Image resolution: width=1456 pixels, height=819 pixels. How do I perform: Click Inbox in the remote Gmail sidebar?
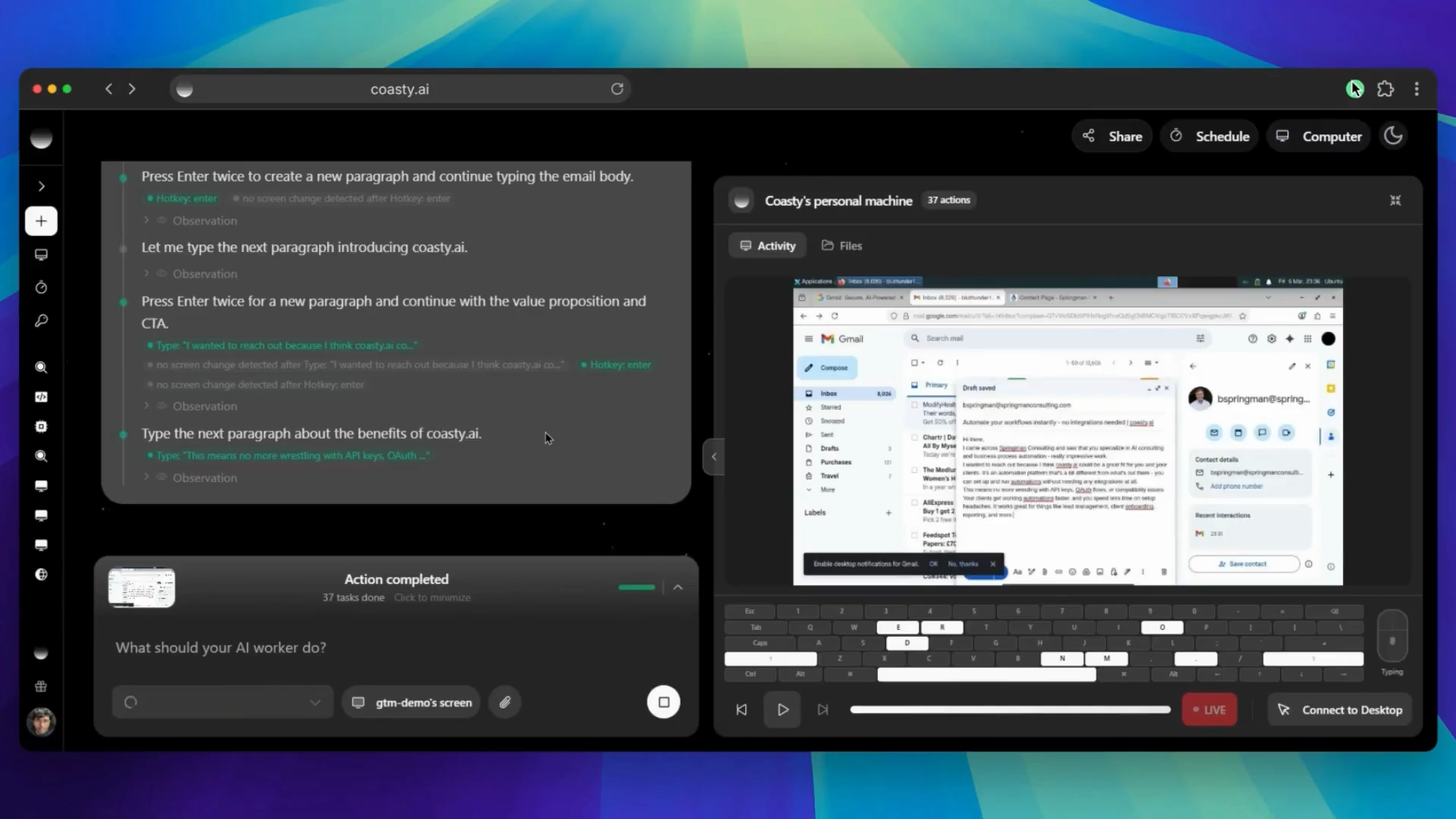pos(847,393)
